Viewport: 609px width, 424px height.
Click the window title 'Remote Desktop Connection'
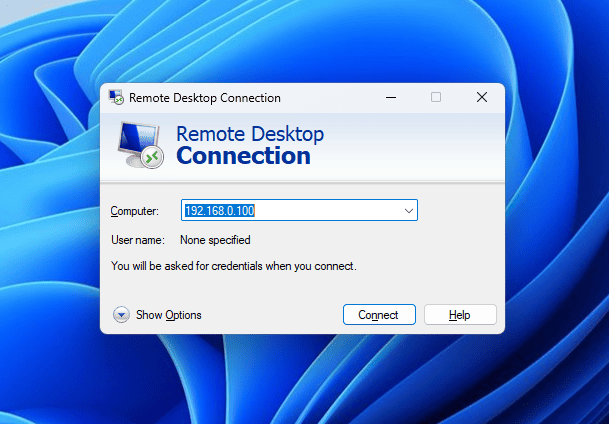[x=205, y=98]
